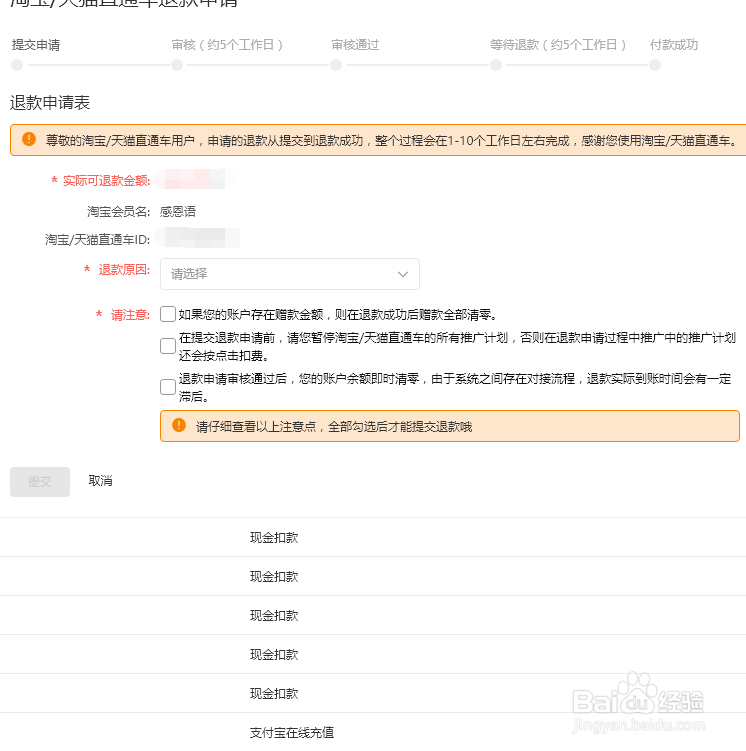Screen dimensions: 746x751
Task: Click the 付款成功 step label
Action: [674, 45]
